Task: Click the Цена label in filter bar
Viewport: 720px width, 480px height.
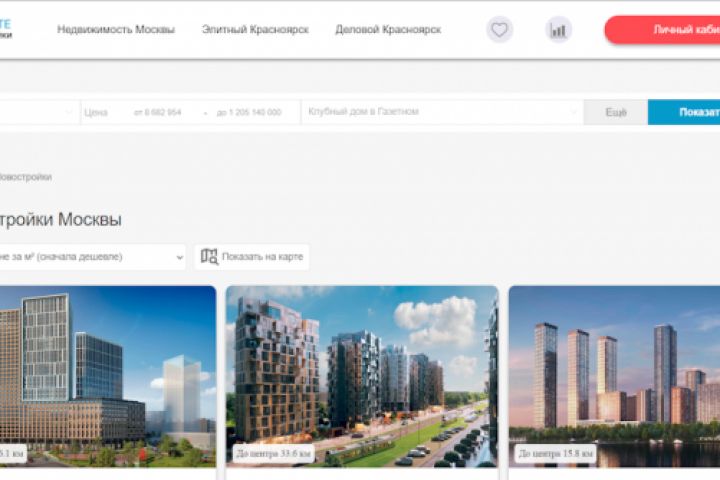Action: coord(96,113)
